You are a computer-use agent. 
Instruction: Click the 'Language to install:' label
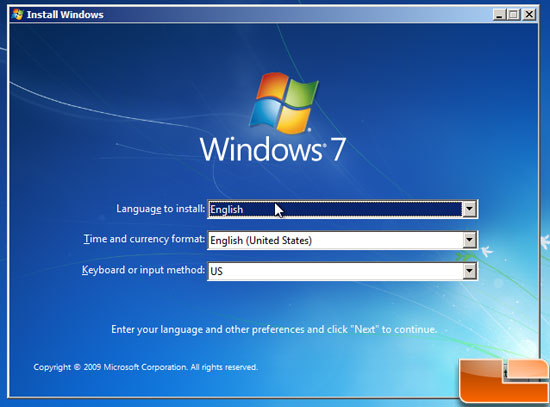pos(161,209)
